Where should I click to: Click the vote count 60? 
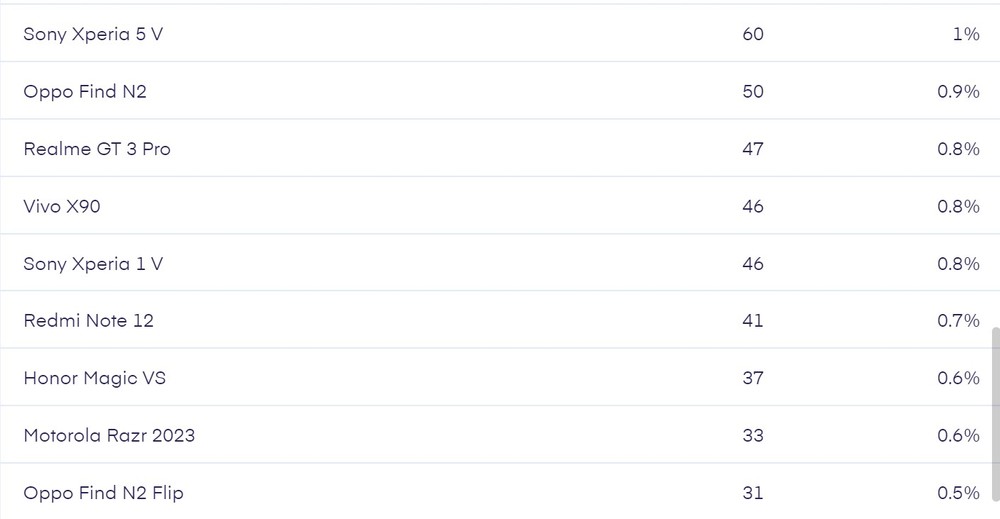coord(753,34)
